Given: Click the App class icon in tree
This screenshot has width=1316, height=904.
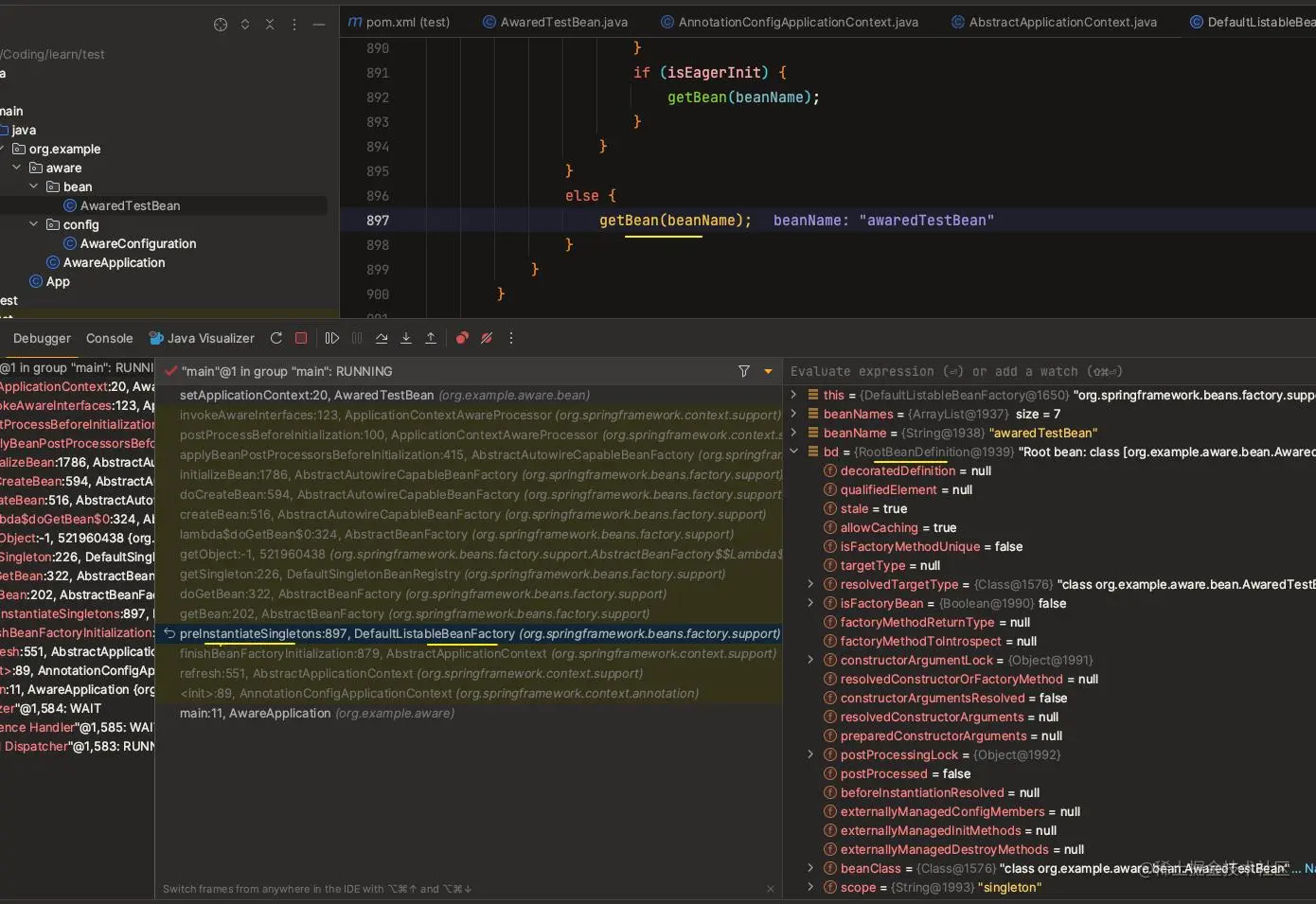Looking at the screenshot, I should [36, 281].
